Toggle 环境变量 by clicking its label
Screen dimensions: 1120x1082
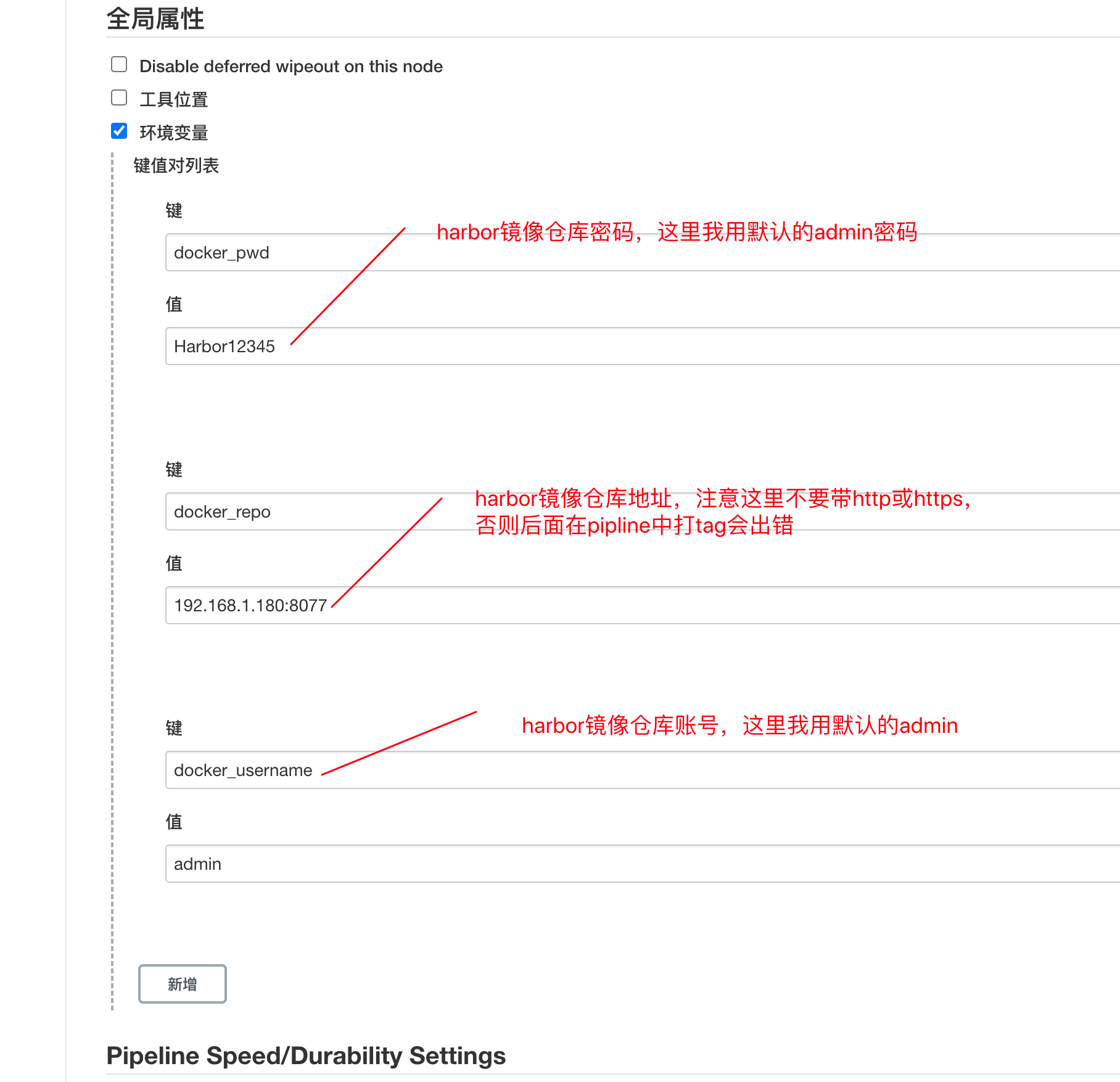(x=175, y=133)
